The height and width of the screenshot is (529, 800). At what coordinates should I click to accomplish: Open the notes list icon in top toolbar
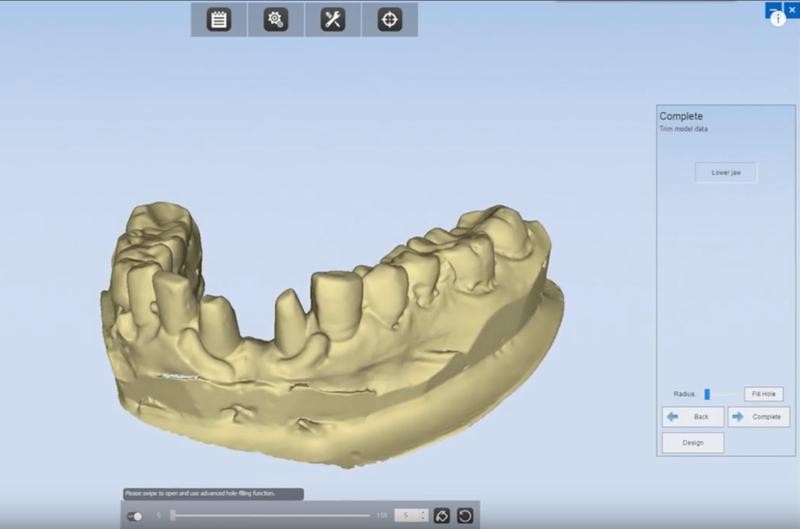[219, 19]
